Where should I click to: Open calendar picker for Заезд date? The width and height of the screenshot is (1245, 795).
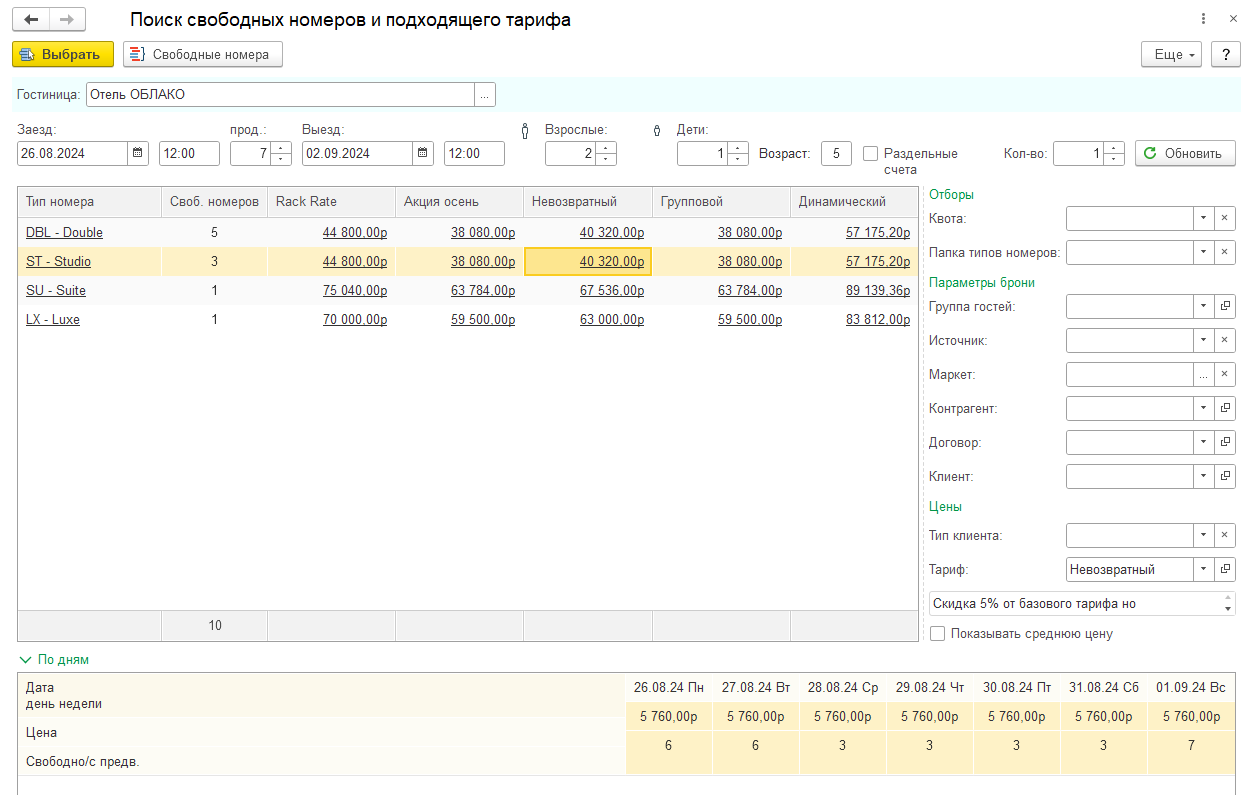click(139, 153)
